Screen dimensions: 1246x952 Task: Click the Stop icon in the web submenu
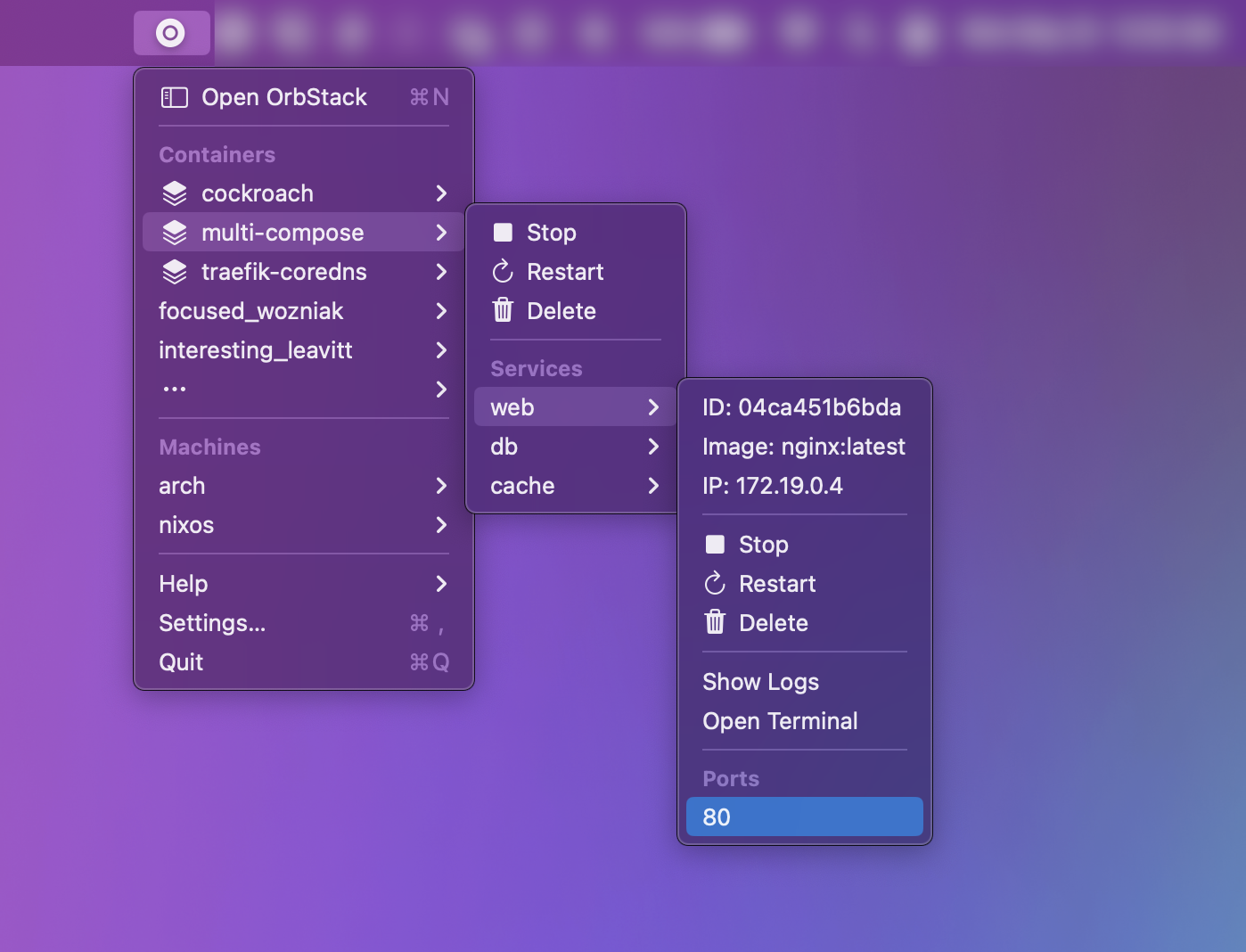click(716, 544)
